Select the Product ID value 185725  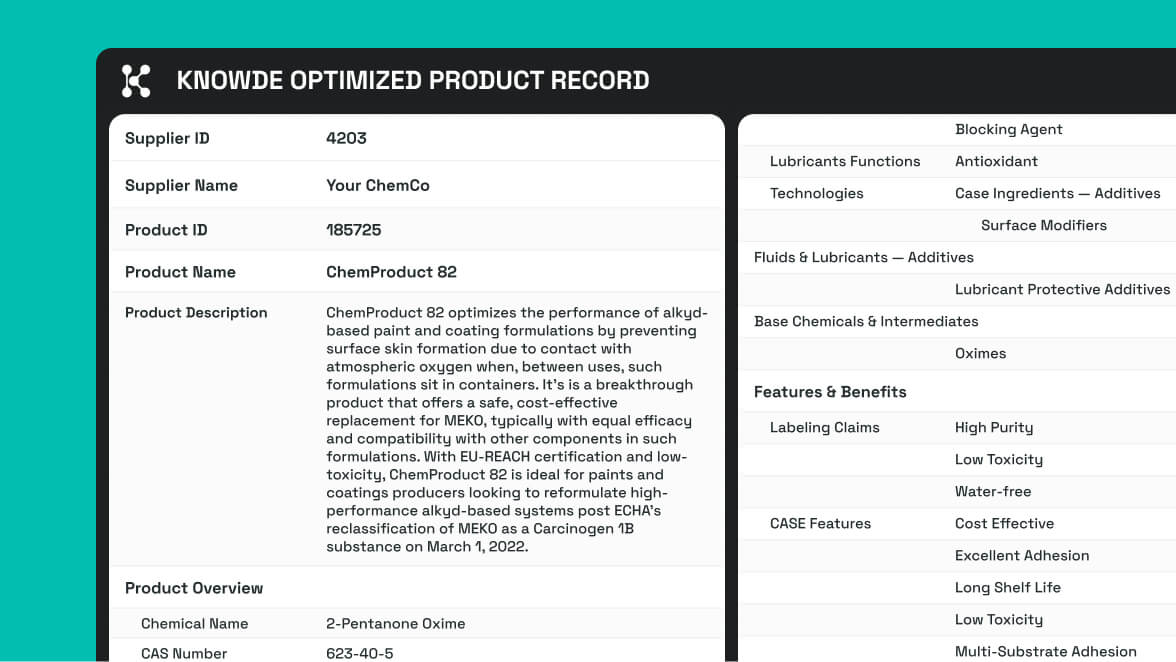[353, 230]
